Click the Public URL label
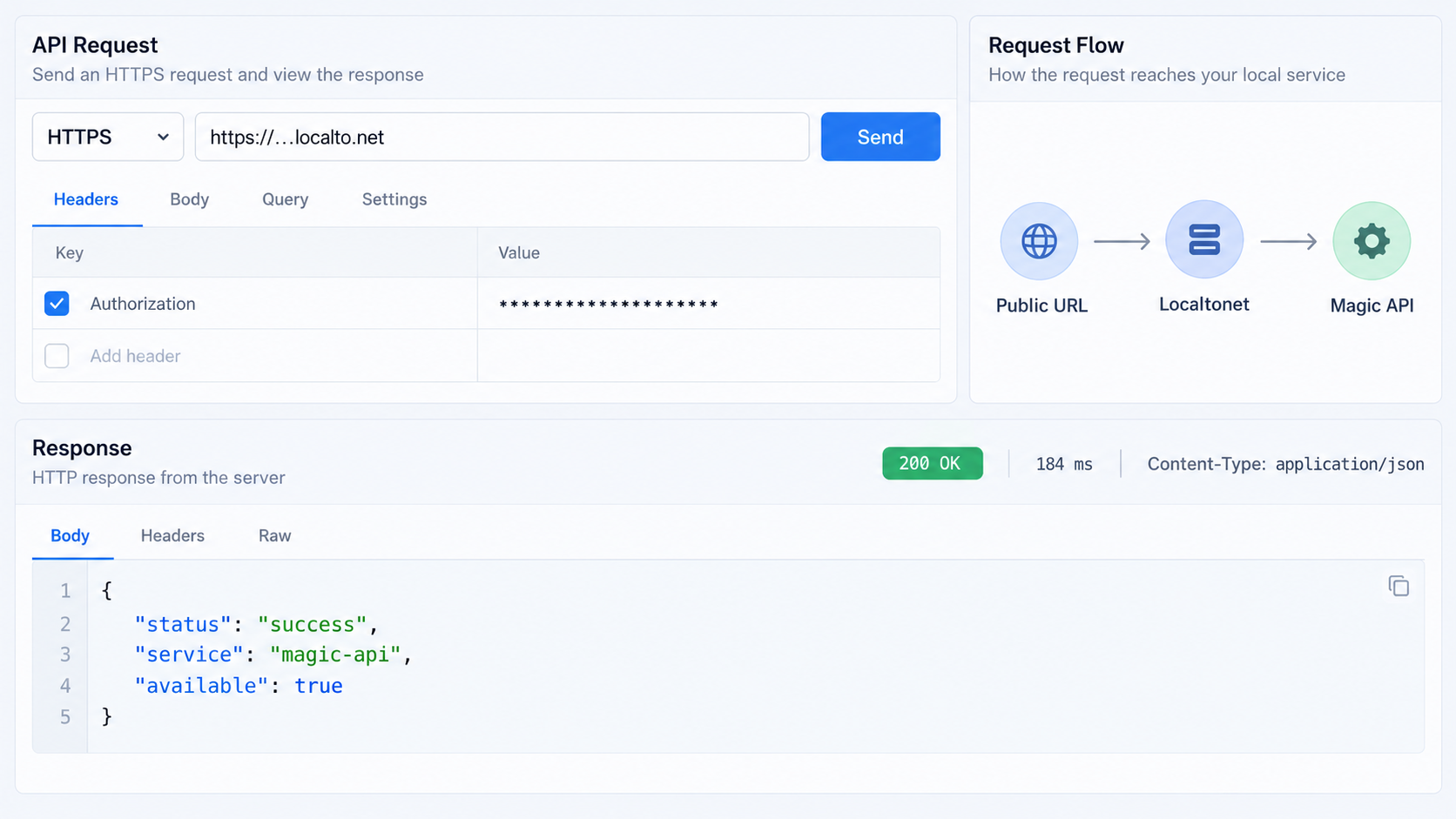This screenshot has width=1456, height=819. [1041, 305]
